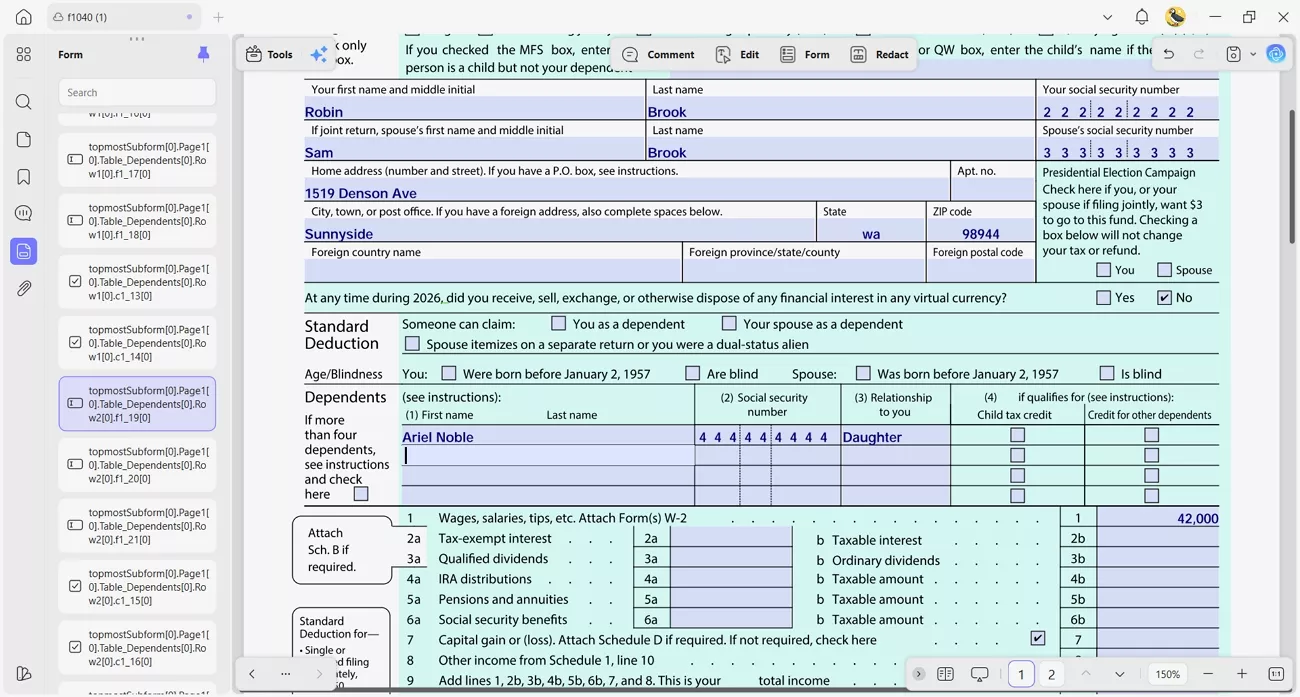Click the Redo arrow
Viewport: 1300px width, 697px height.
click(1199, 54)
